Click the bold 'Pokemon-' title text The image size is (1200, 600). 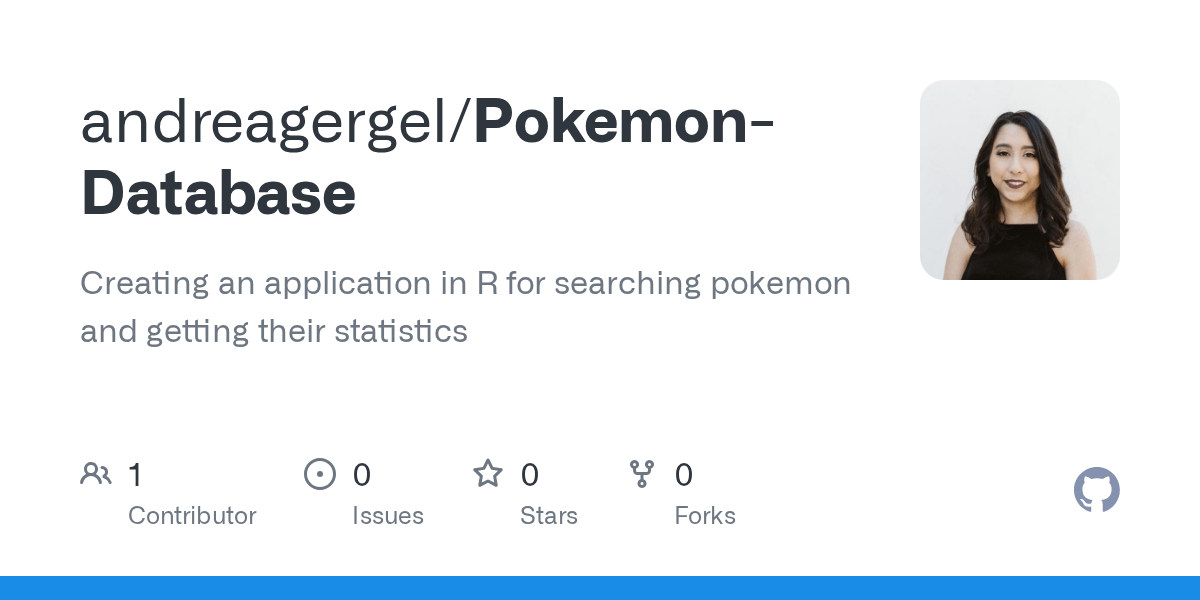click(623, 121)
